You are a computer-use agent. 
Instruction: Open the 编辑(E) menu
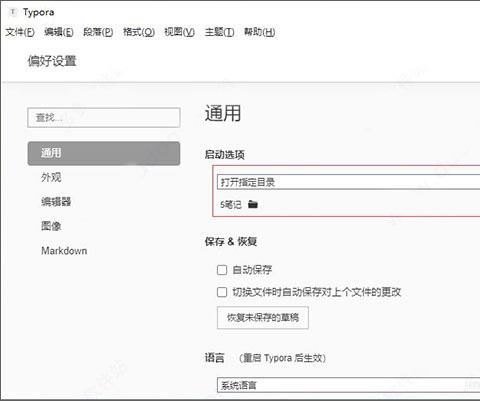coord(59,32)
